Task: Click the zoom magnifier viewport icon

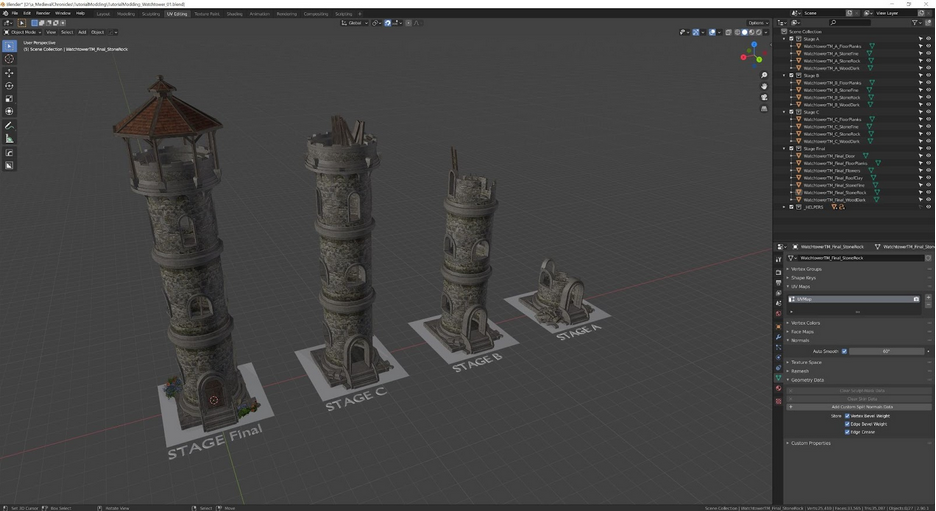Action: (764, 75)
